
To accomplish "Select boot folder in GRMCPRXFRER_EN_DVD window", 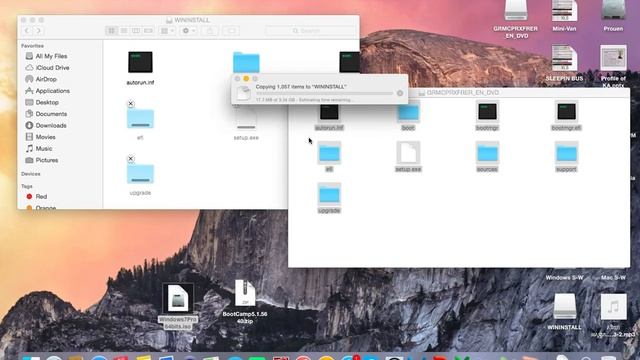I will click(408, 112).
